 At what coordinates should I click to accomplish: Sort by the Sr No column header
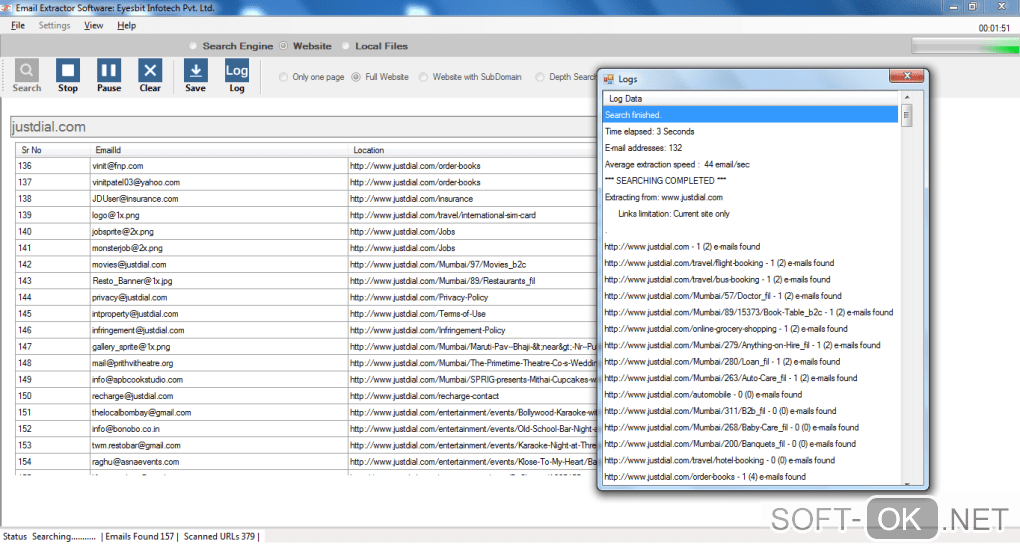coord(53,150)
